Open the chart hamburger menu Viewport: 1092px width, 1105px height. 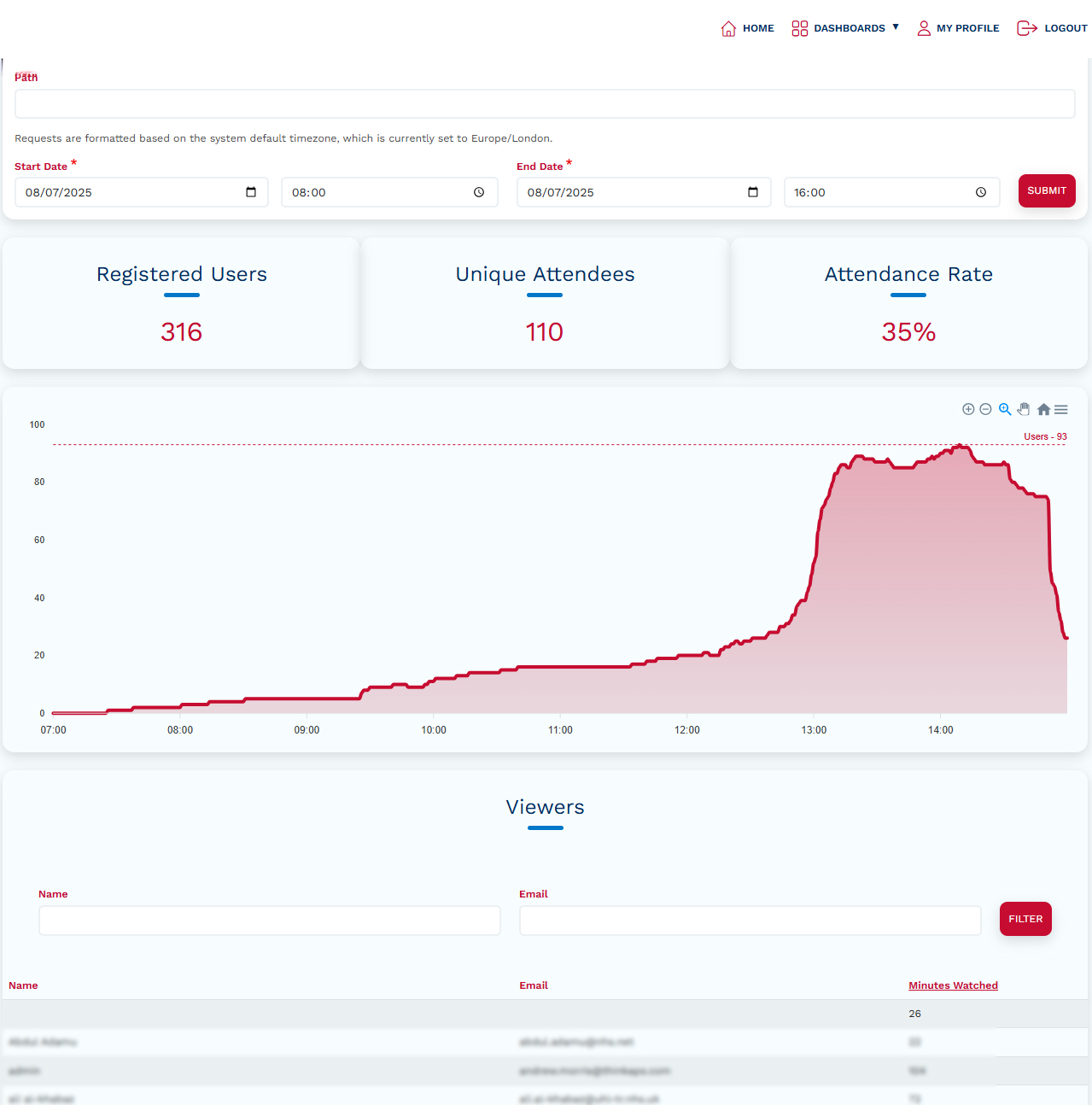(x=1061, y=410)
